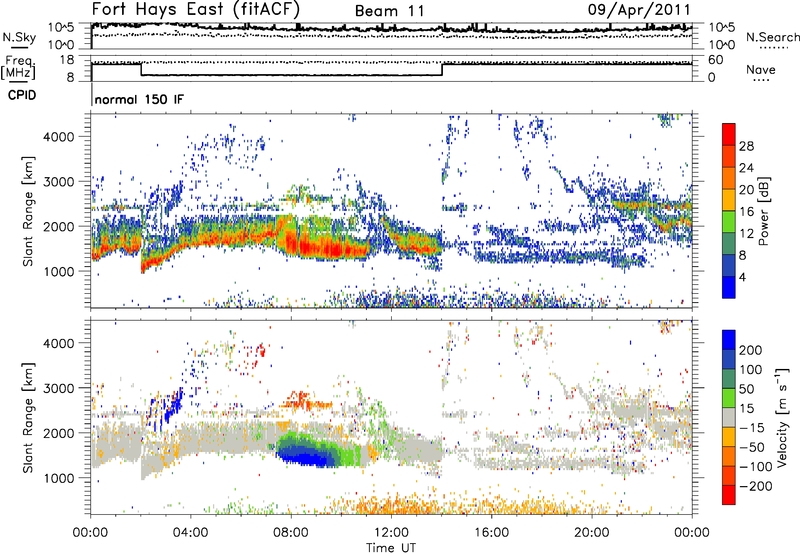Click the top blue segment of Velocity colorbar
This screenshot has width=800, height=554.
click(729, 339)
